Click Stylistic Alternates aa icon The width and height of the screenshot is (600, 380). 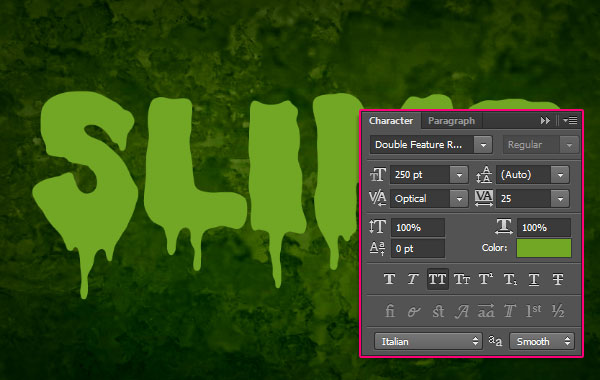pos(486,311)
